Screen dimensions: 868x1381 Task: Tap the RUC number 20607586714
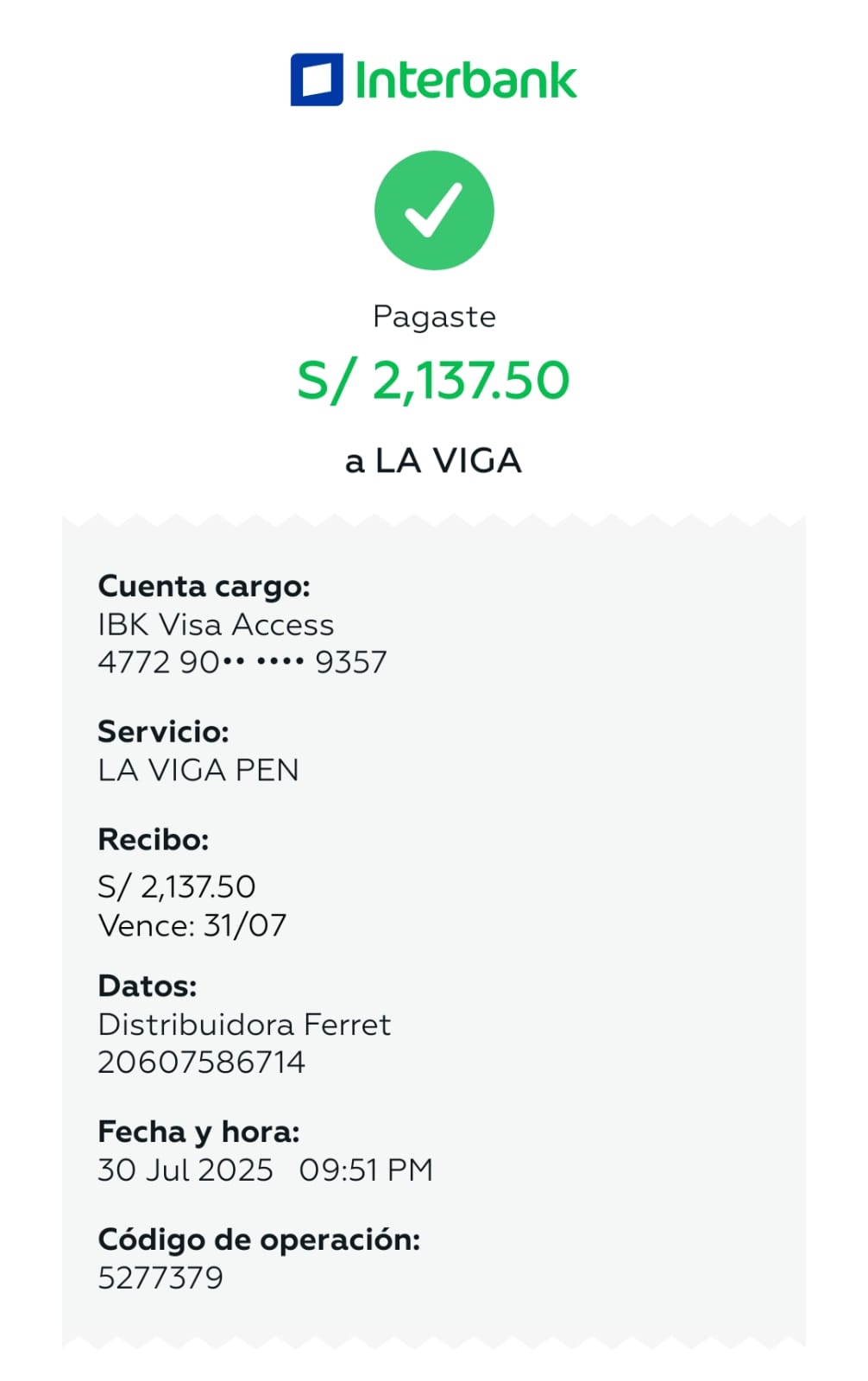click(x=202, y=1062)
